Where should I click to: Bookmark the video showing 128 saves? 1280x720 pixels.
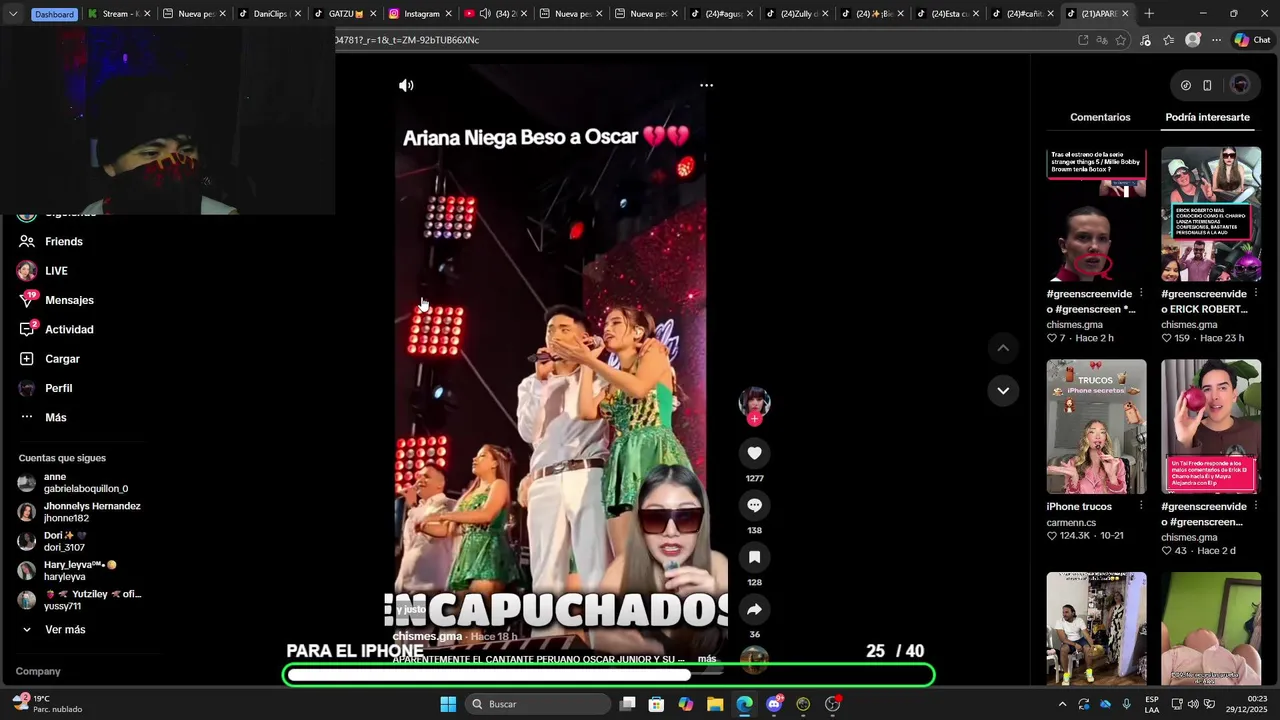754,557
